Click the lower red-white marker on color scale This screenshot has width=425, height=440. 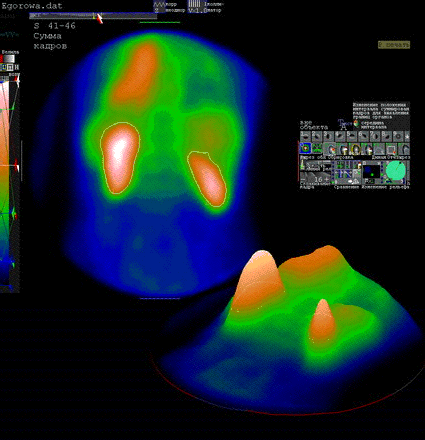(16, 165)
